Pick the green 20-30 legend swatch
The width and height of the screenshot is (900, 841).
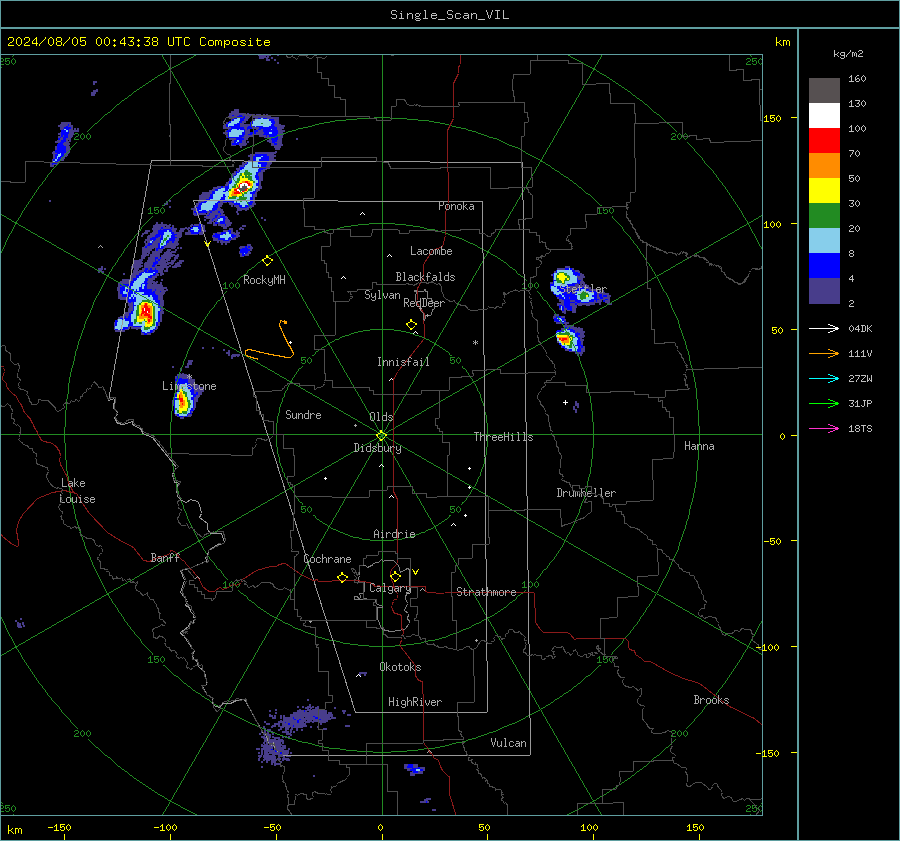pos(824,216)
